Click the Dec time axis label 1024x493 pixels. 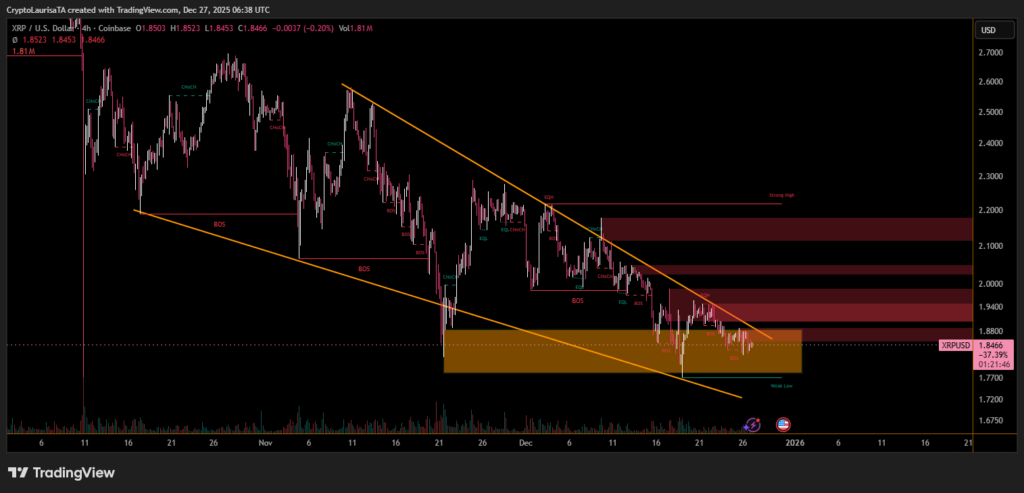pos(526,441)
